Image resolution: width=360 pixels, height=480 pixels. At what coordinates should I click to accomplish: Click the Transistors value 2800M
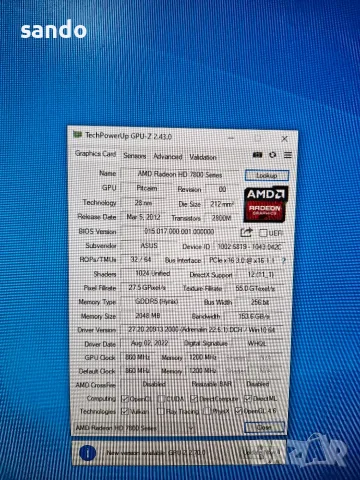[x=221, y=218]
